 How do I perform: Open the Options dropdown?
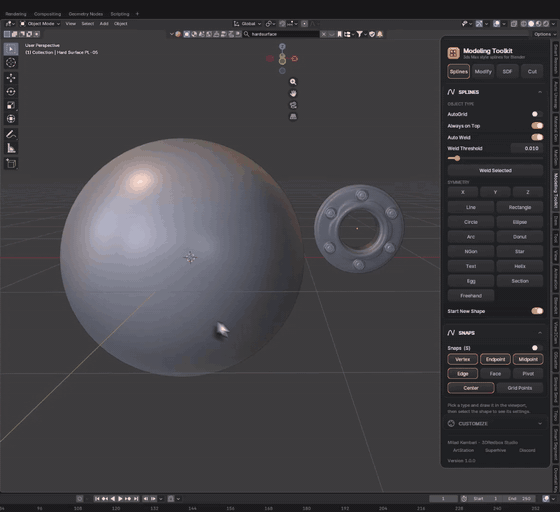545,34
